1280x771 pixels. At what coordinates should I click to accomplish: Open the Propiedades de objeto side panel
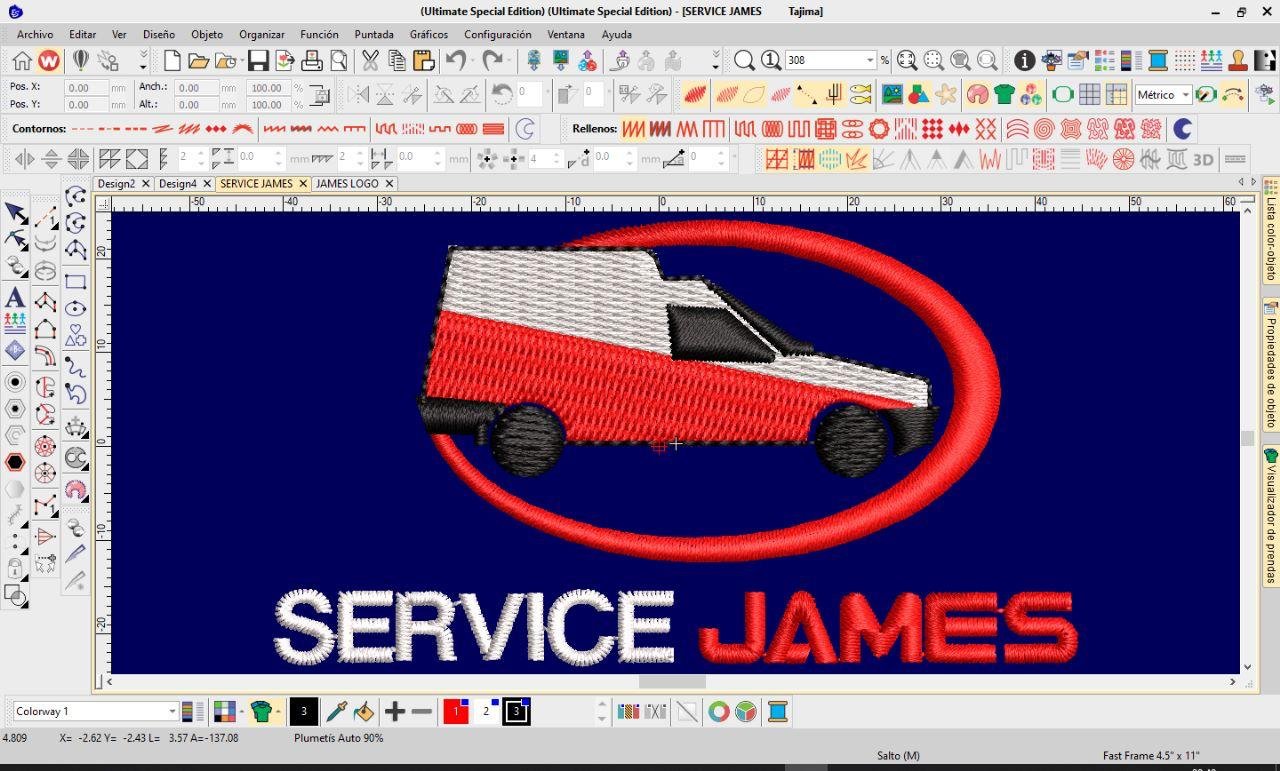1271,370
